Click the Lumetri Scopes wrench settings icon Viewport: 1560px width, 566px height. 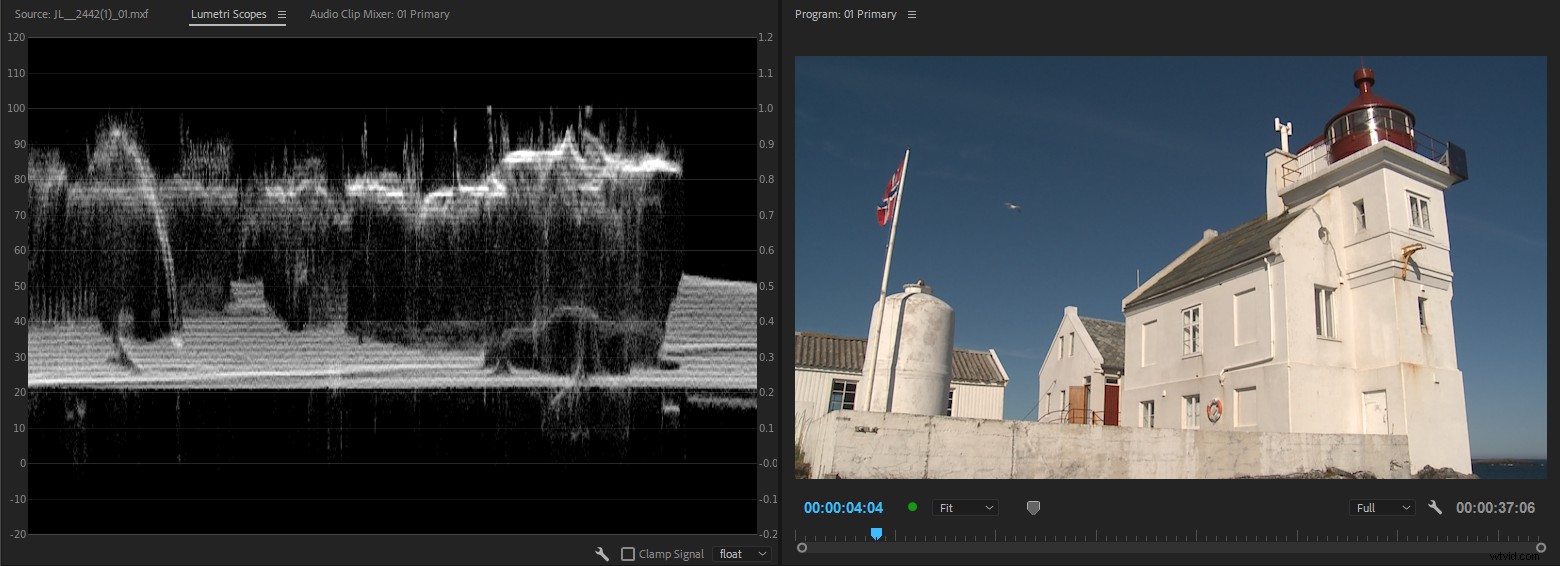click(602, 554)
